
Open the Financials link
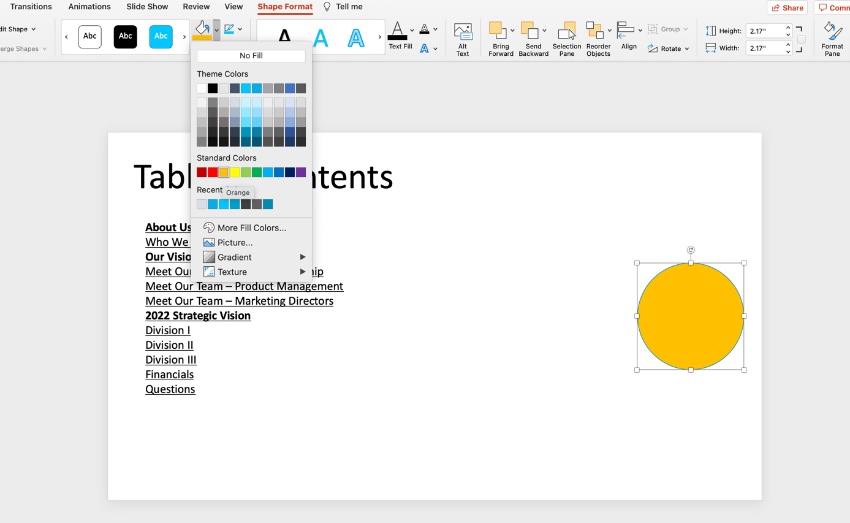(x=169, y=375)
